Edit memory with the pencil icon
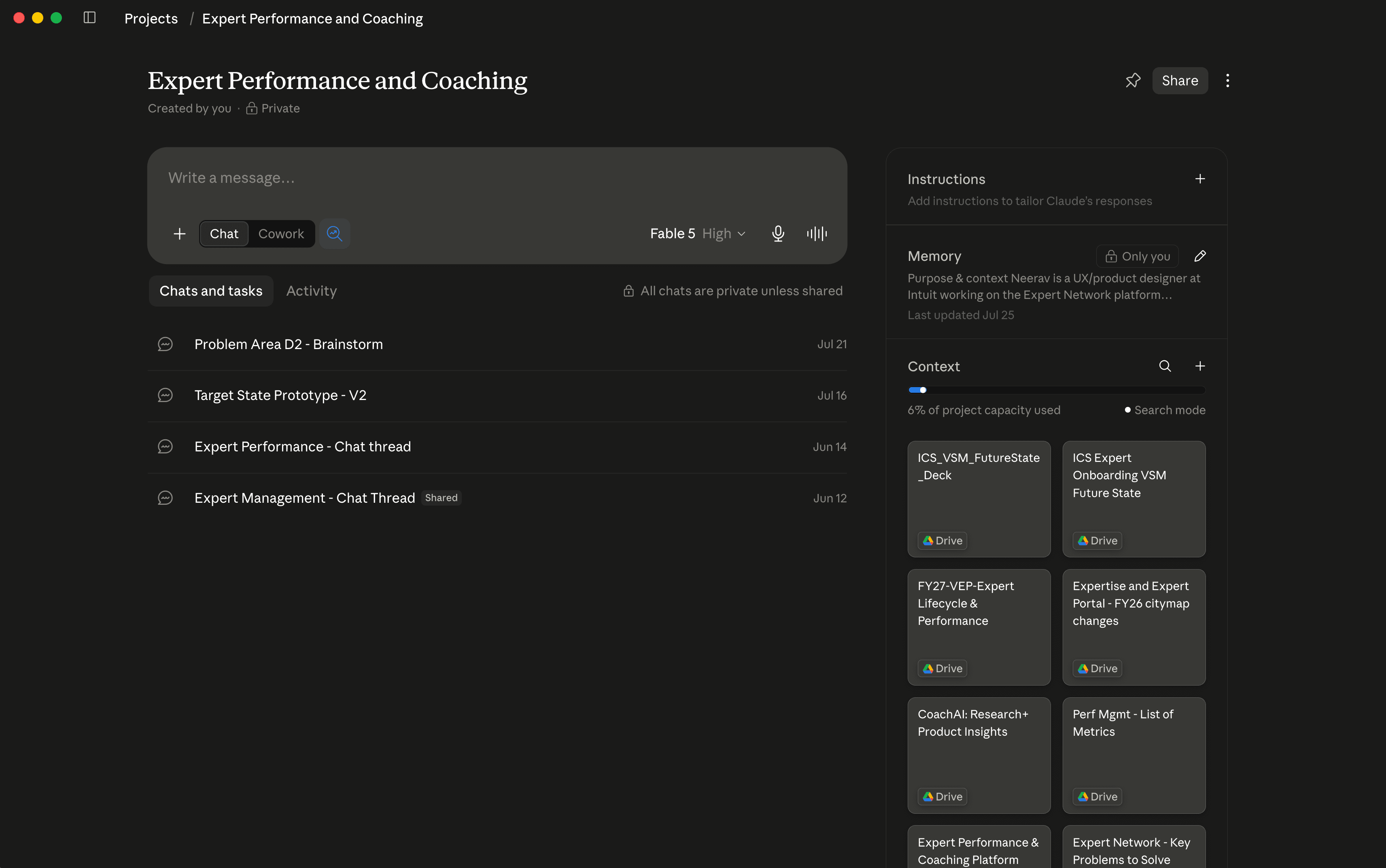The width and height of the screenshot is (1386, 868). 1200,256
